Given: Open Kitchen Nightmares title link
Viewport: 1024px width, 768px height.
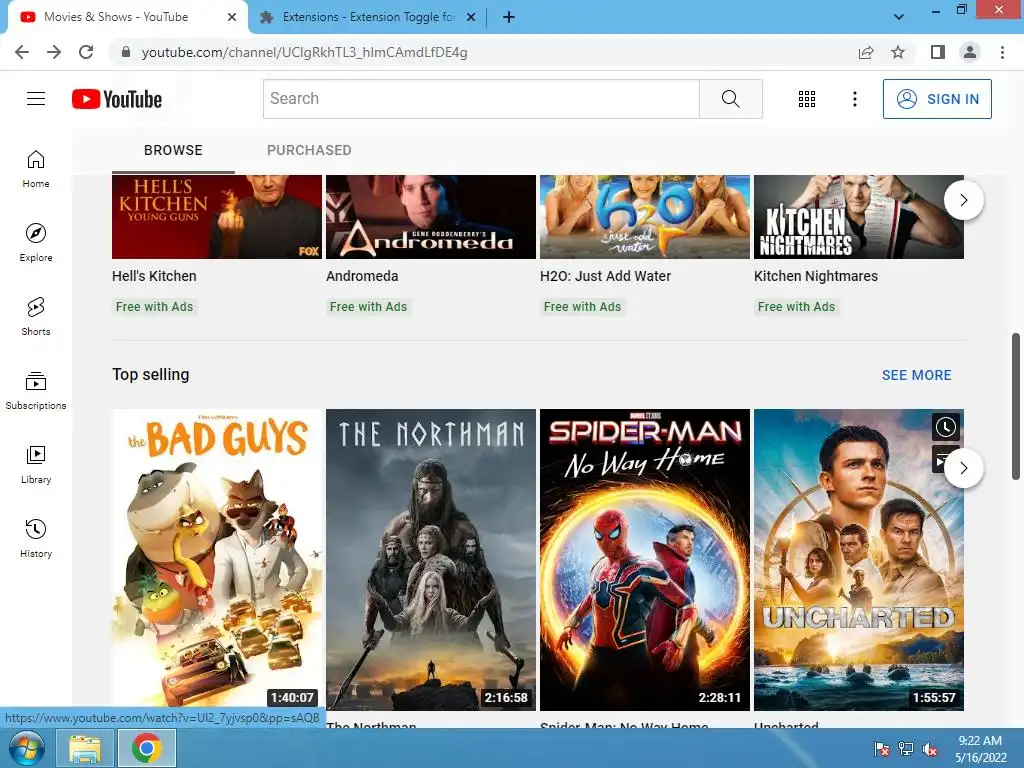Looking at the screenshot, I should pyautogui.click(x=816, y=276).
